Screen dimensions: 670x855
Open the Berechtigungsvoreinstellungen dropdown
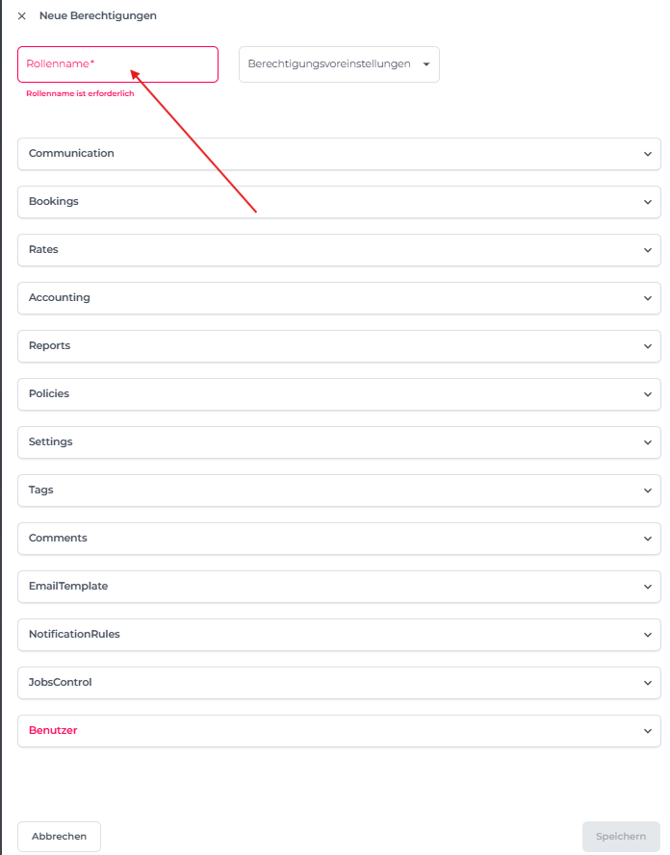[338, 64]
